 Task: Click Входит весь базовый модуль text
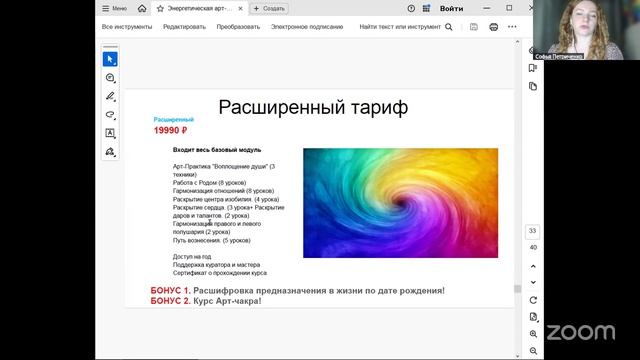tap(217, 150)
